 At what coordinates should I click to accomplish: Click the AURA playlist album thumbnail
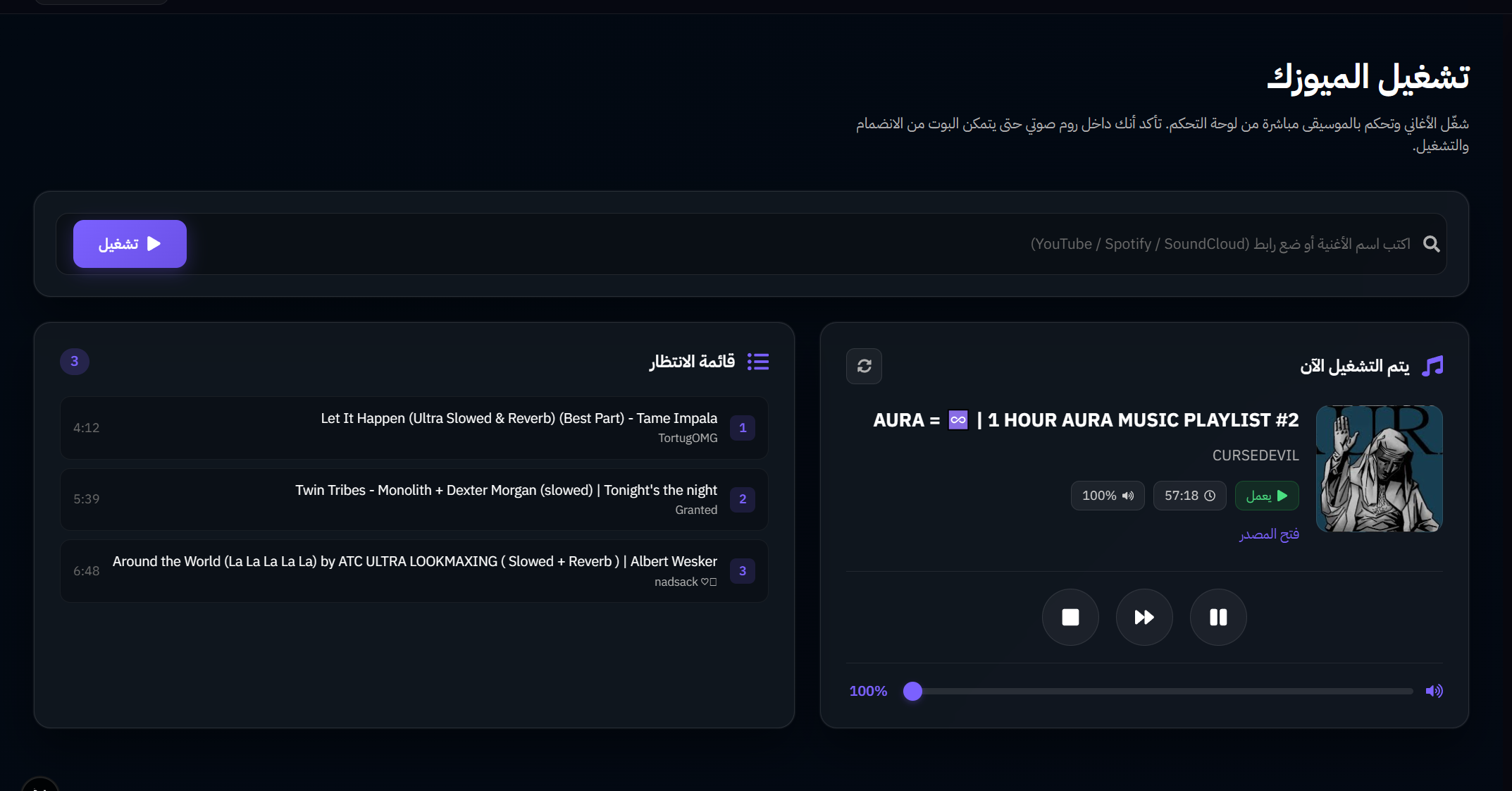click(1379, 469)
